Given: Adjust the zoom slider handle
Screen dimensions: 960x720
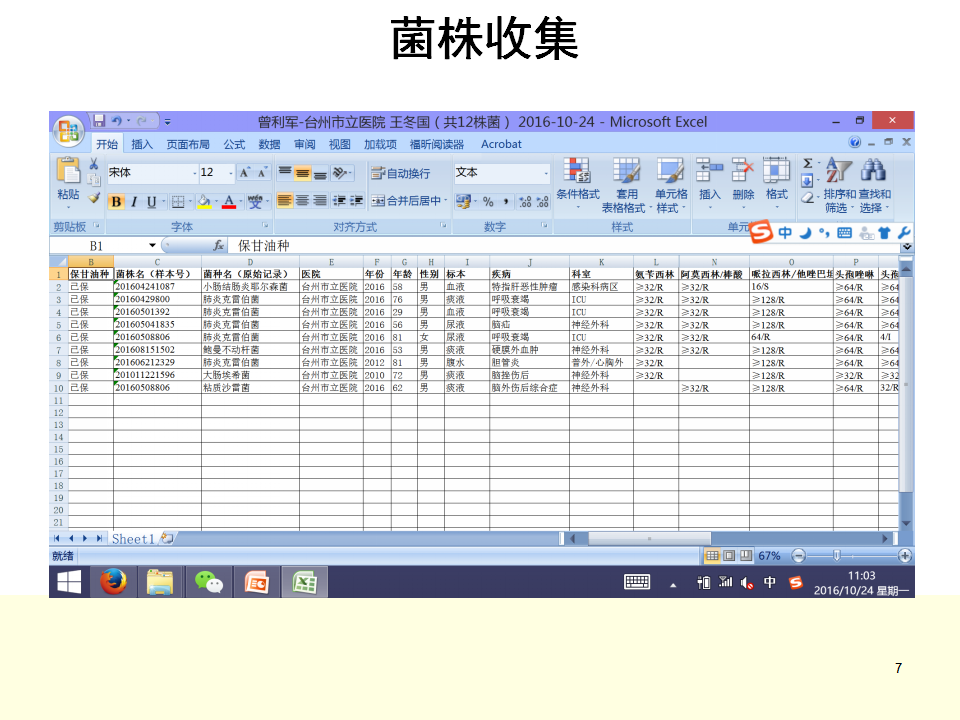Looking at the screenshot, I should pyautogui.click(x=836, y=555).
